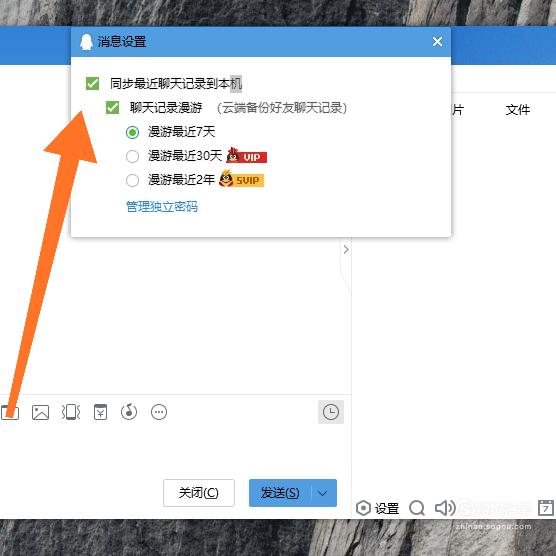Close the 消息设置 dialog
The height and width of the screenshot is (556, 556).
click(x=437, y=41)
